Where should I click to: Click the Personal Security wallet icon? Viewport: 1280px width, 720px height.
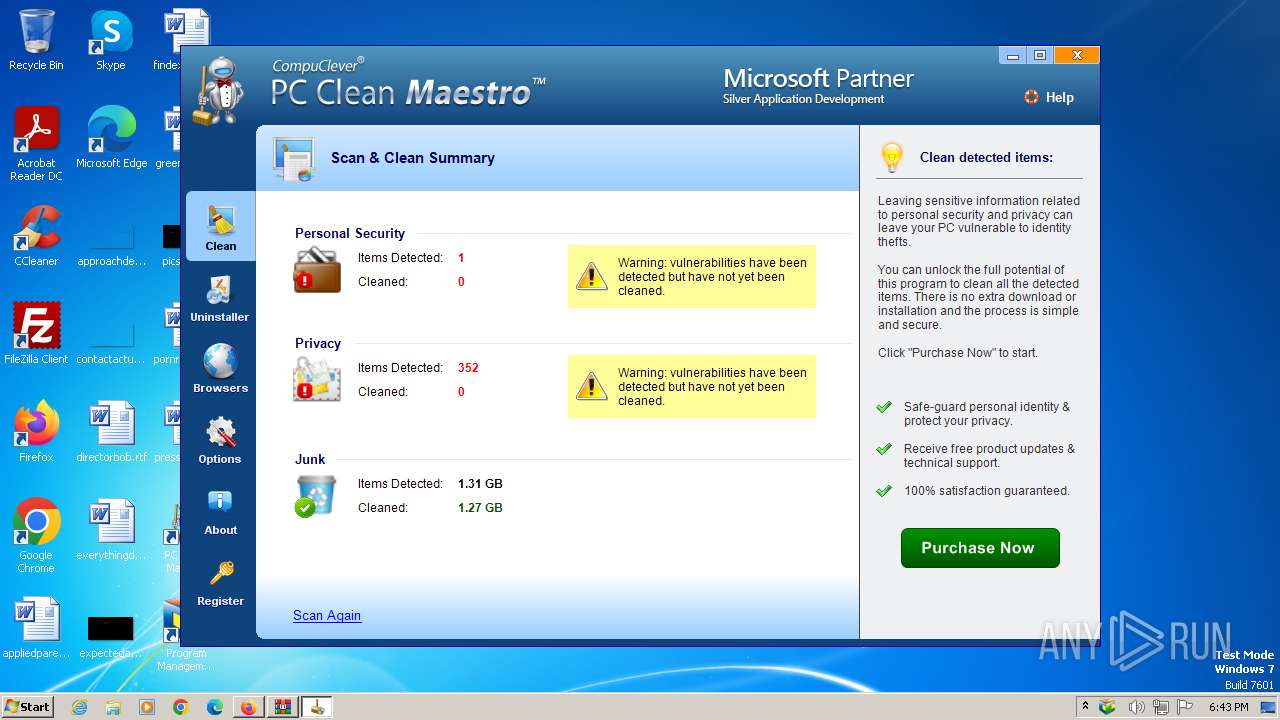click(x=317, y=269)
